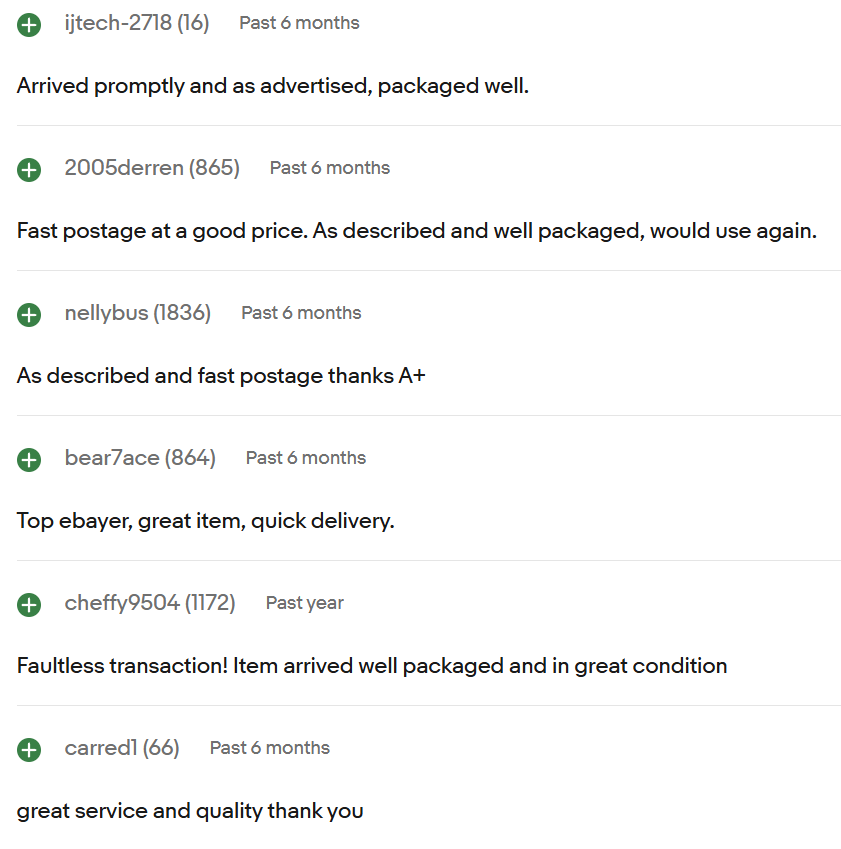Select the "Top ebayer, great item" feedback text

206,521
